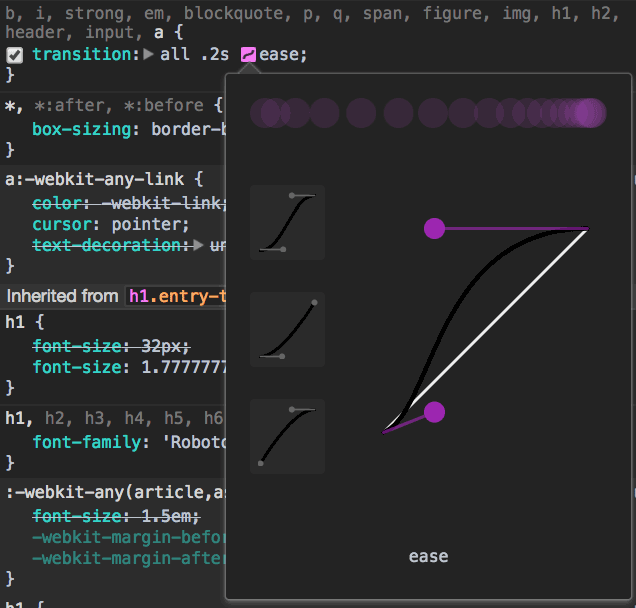Viewport: 636px width, 608px height.
Task: Select the ease-in-out preset curve thumbnail
Action: point(287,222)
